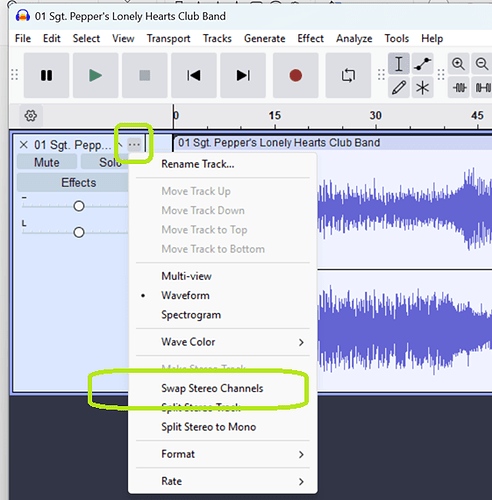Toggle the Loop playback button
Screen dimensions: 492x500
pyautogui.click(x=348, y=75)
